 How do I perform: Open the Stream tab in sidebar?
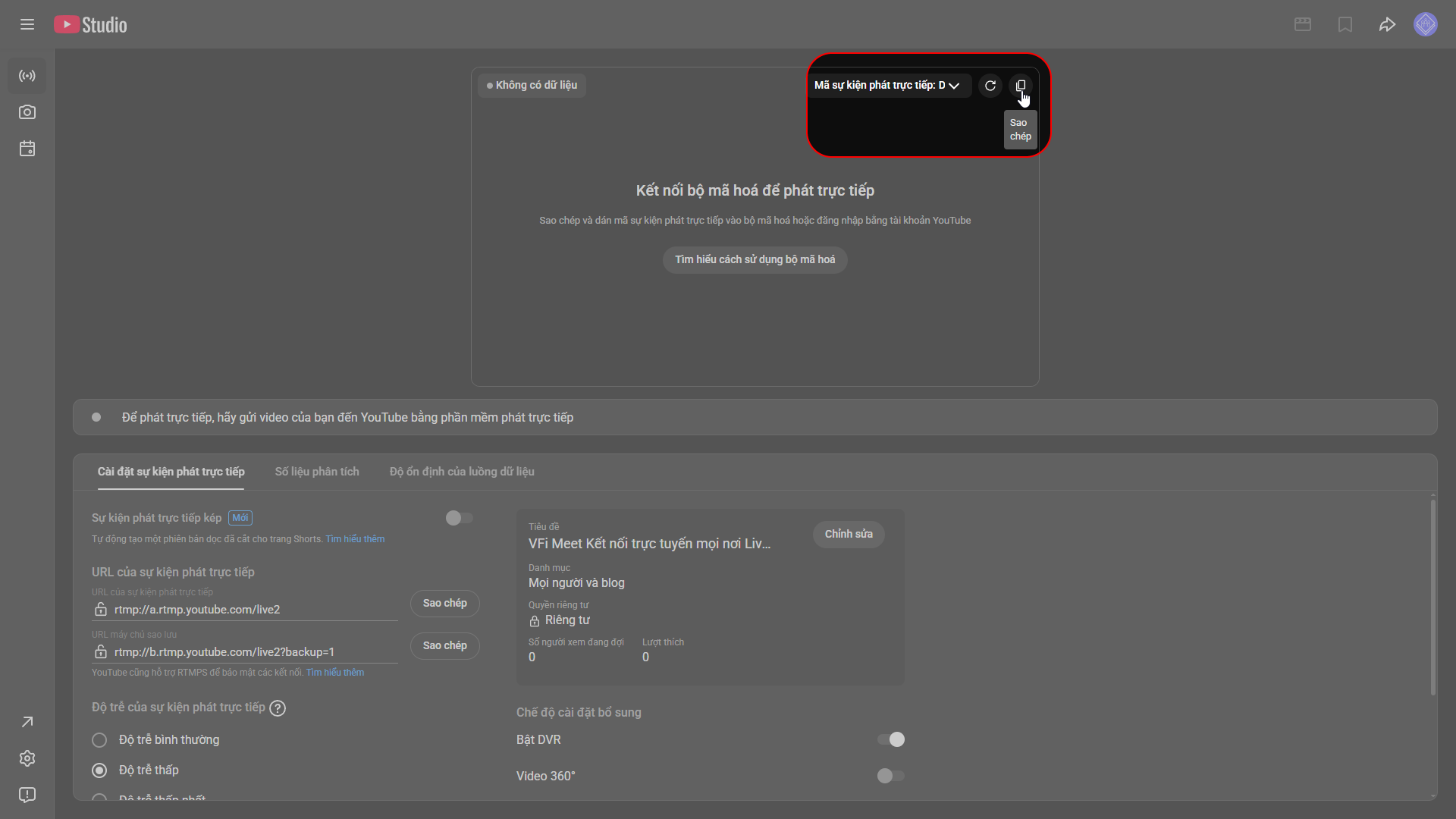click(x=27, y=76)
